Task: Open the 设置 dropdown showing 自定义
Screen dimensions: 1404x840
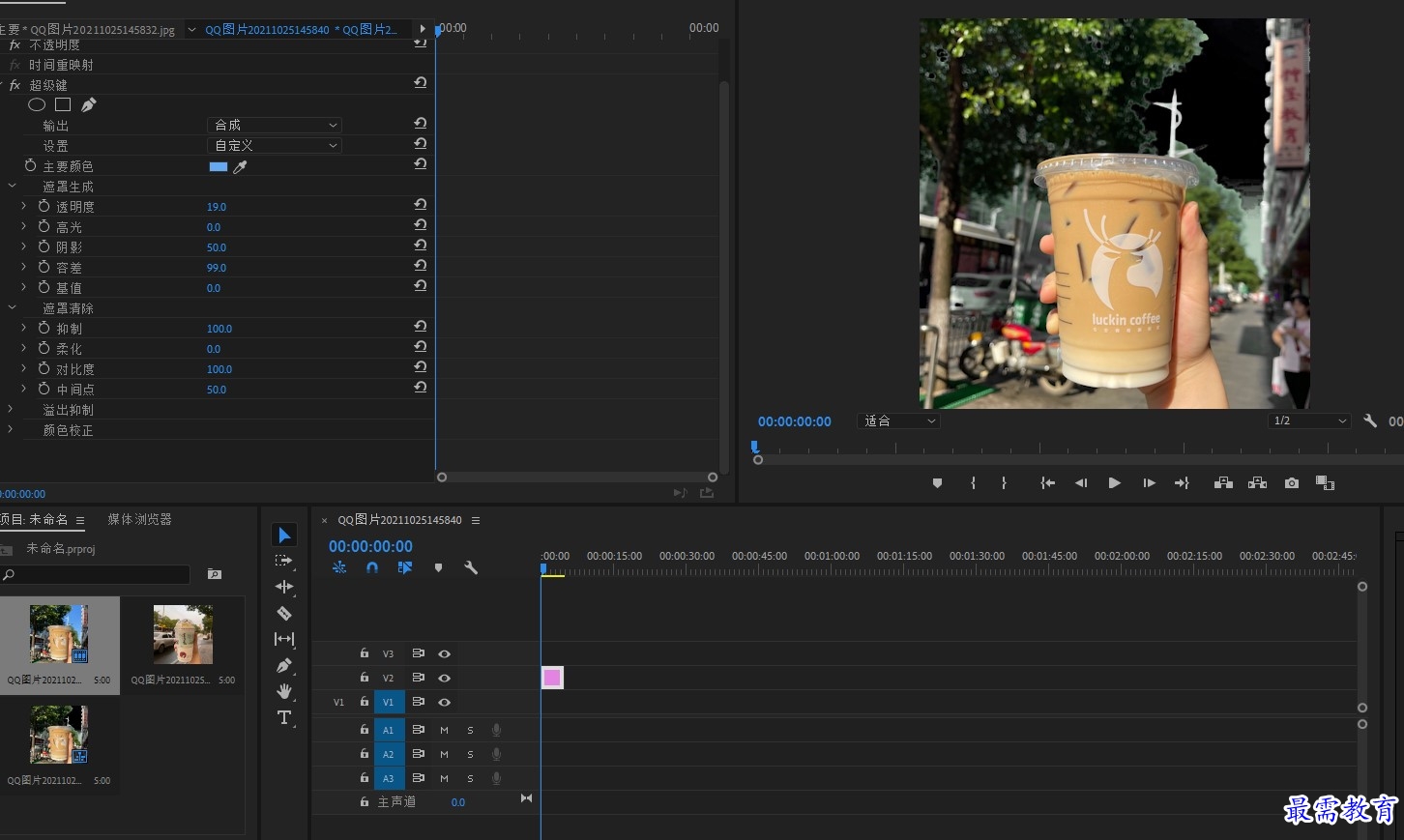Action: [x=275, y=145]
